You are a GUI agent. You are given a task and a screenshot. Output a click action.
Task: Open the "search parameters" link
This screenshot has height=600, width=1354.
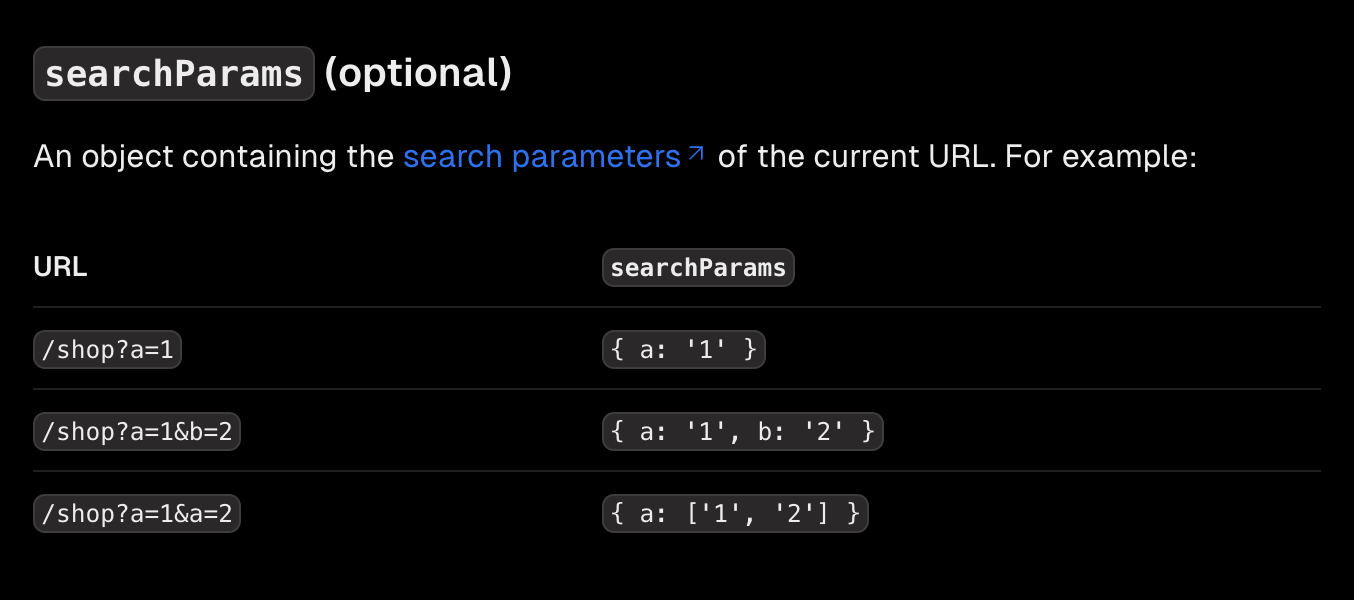click(542, 157)
